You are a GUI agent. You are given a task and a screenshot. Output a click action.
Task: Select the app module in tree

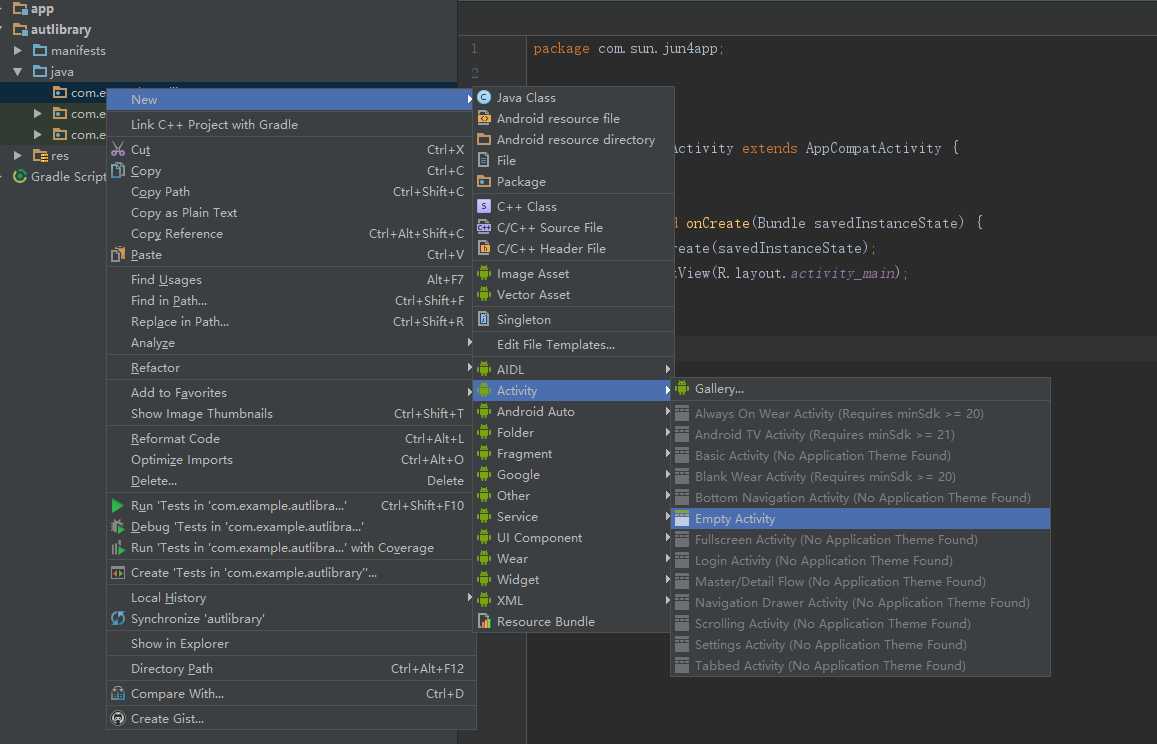pyautogui.click(x=41, y=9)
